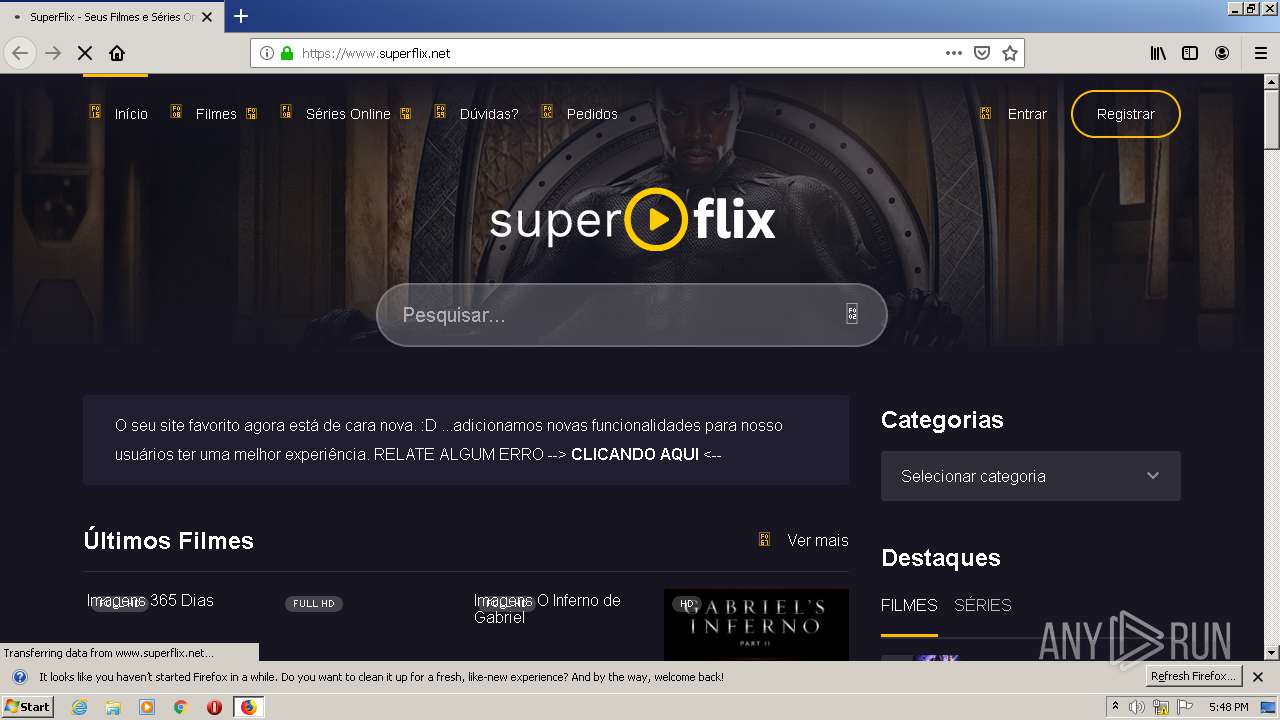Show hidden tray icons arrow

coord(1115,707)
